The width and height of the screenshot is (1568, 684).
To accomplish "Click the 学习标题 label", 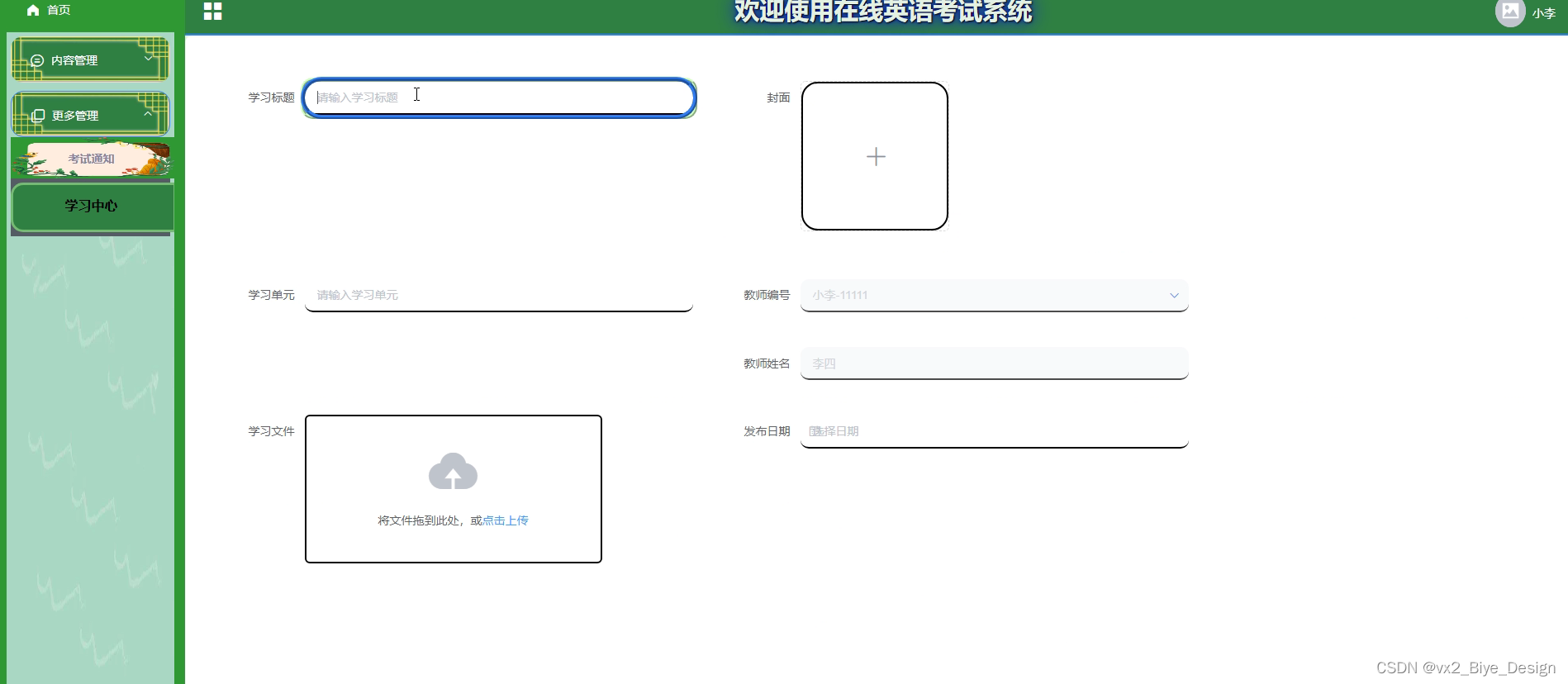I will coord(271,97).
